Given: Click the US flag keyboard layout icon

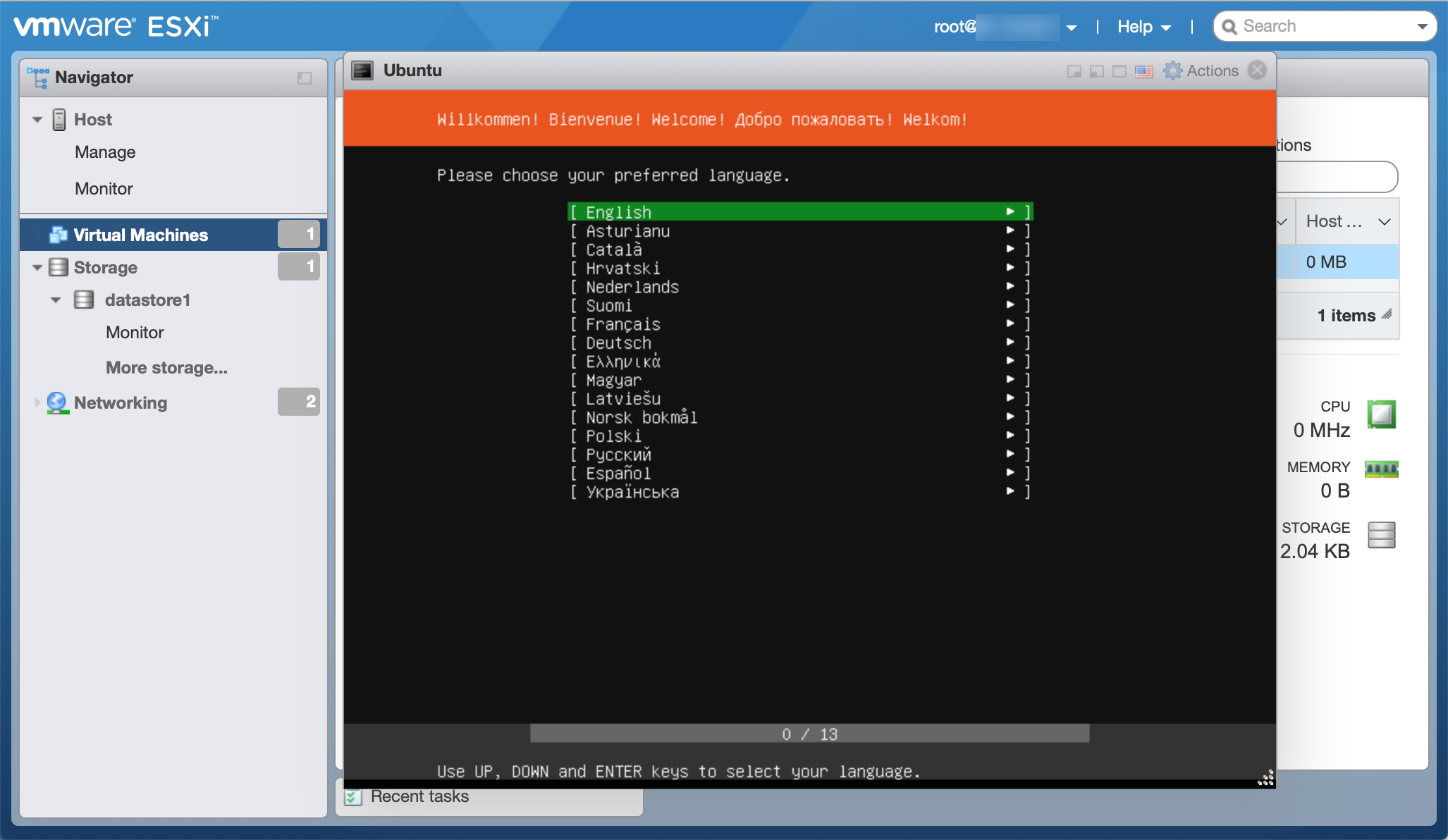Looking at the screenshot, I should 1143,71.
